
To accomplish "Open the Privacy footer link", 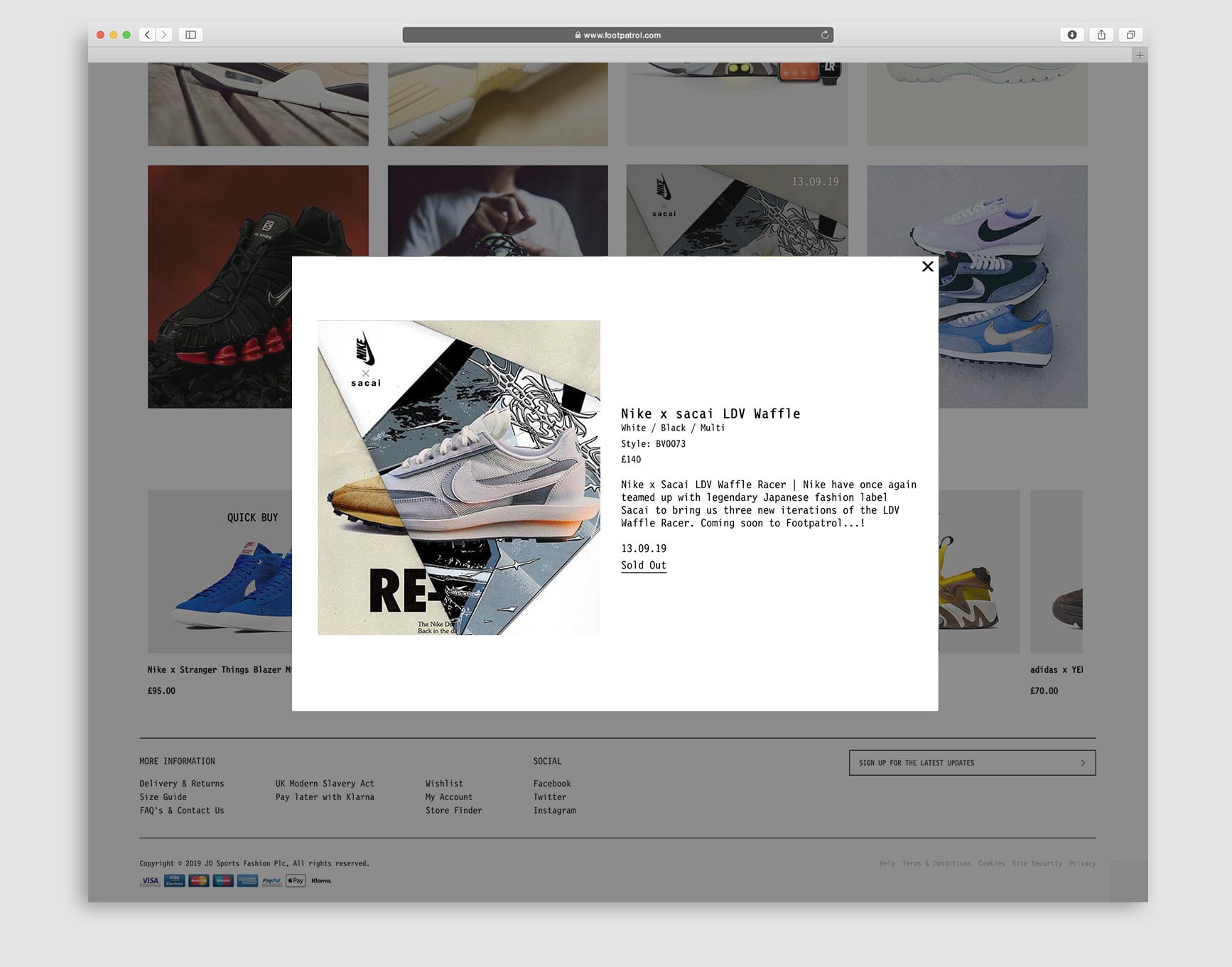I will [x=1082, y=864].
